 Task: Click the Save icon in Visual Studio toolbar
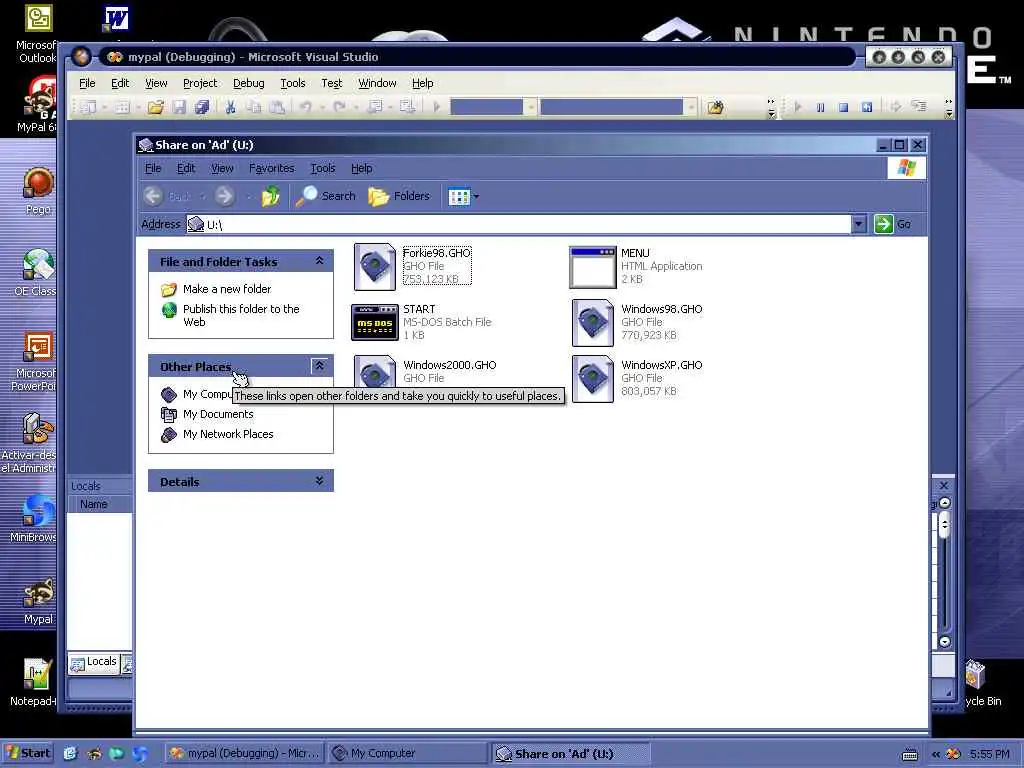click(179, 107)
